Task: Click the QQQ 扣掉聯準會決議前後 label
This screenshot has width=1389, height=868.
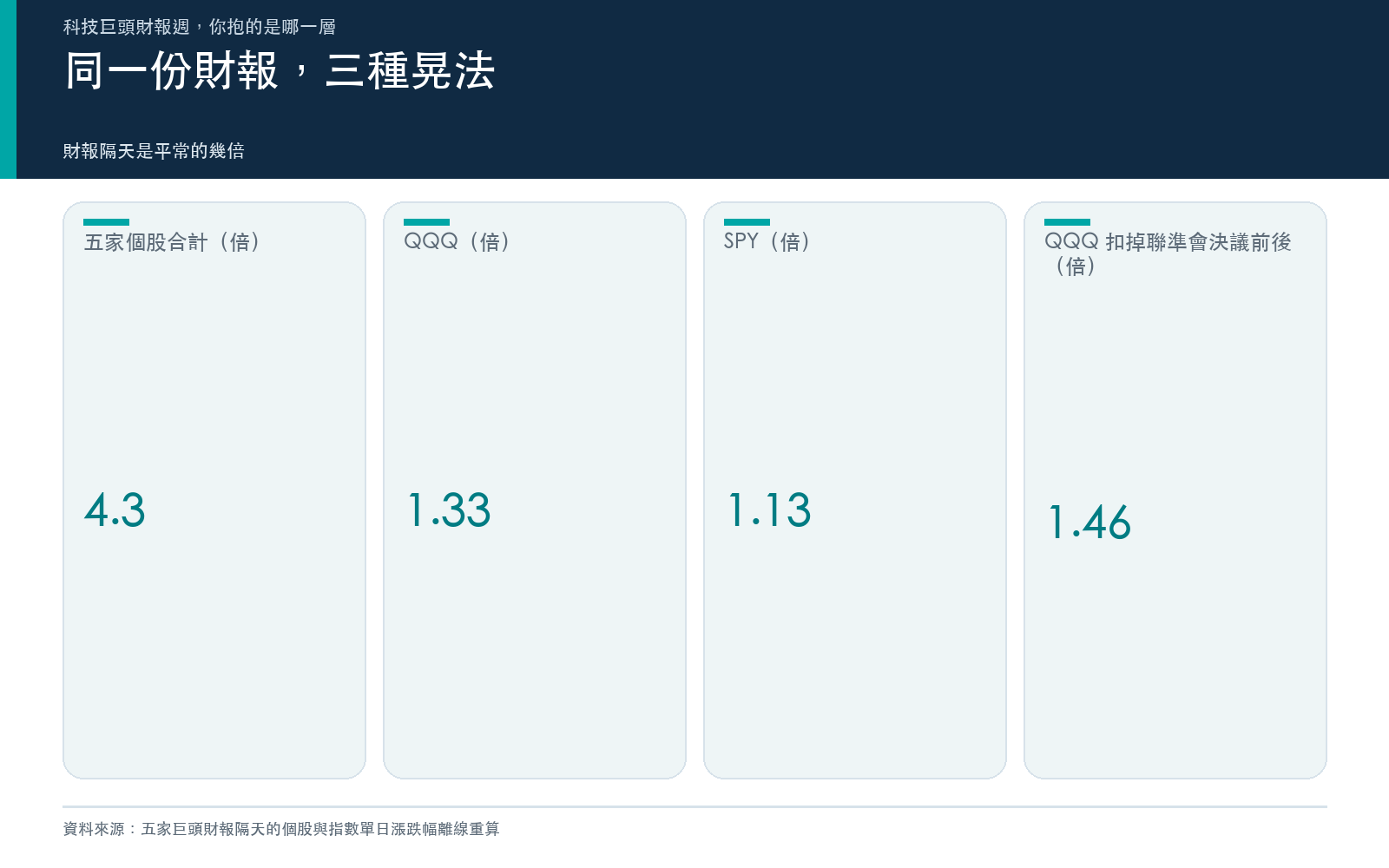Action: coord(1168,253)
